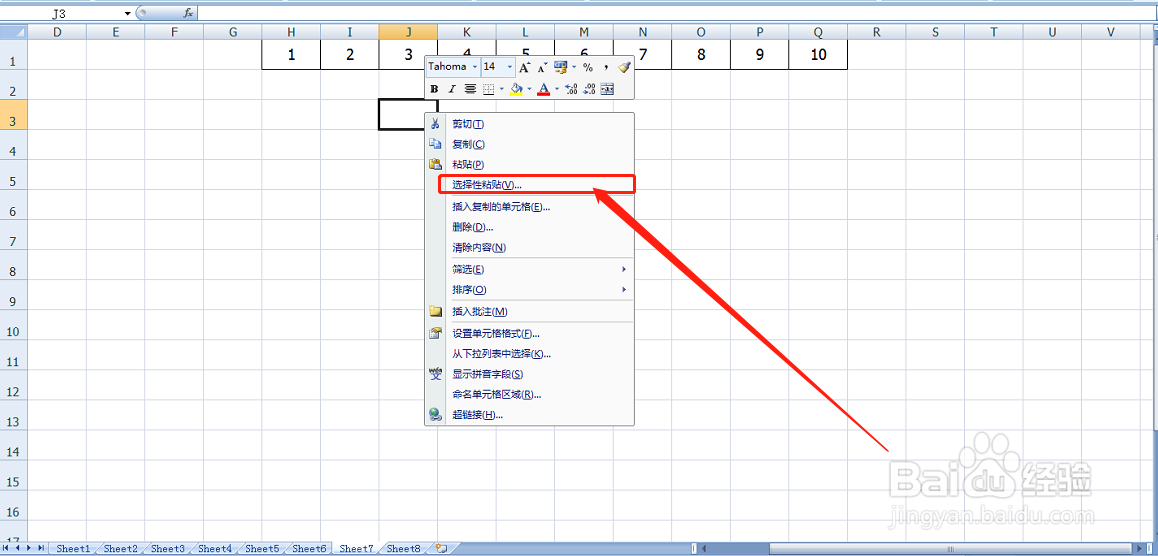The image size is (1158, 556).
Task: Open borders dropdown arrow in mini toolbar
Action: pyautogui.click(x=501, y=89)
